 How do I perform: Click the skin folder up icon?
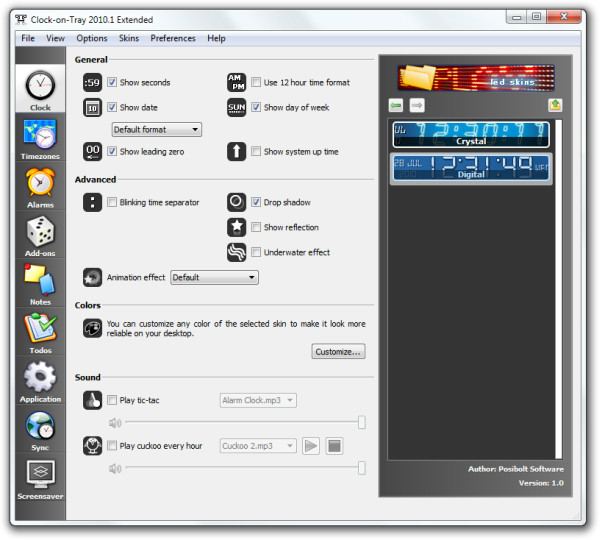tap(555, 105)
